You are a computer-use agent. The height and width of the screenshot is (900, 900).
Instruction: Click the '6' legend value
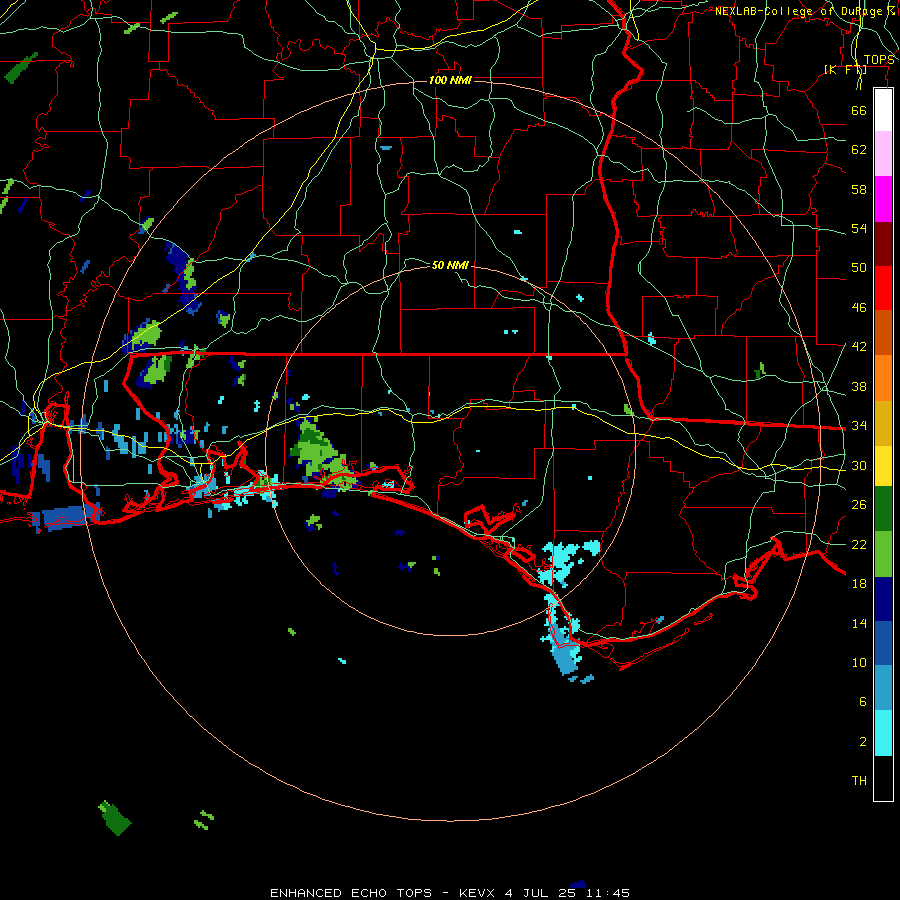[x=863, y=702]
